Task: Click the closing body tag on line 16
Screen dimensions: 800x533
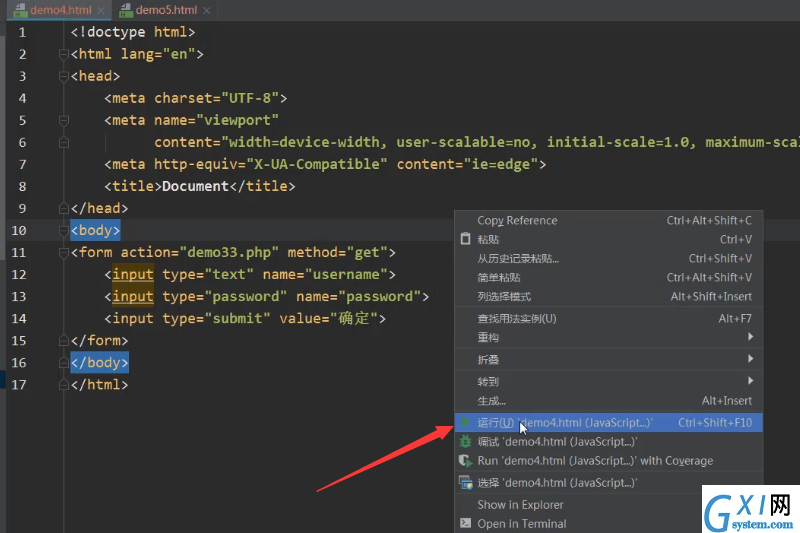Action: point(99,362)
